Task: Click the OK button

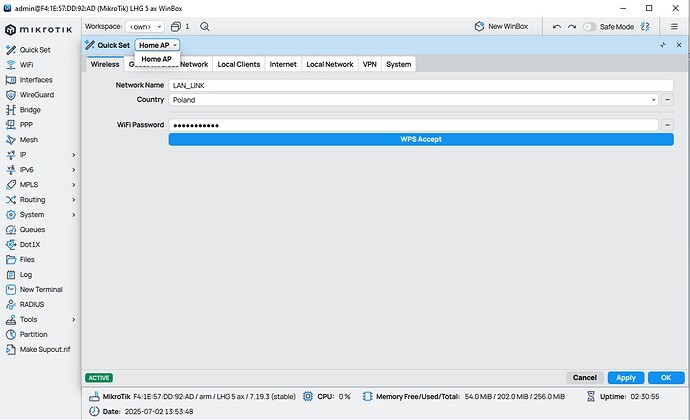Action: click(x=666, y=377)
